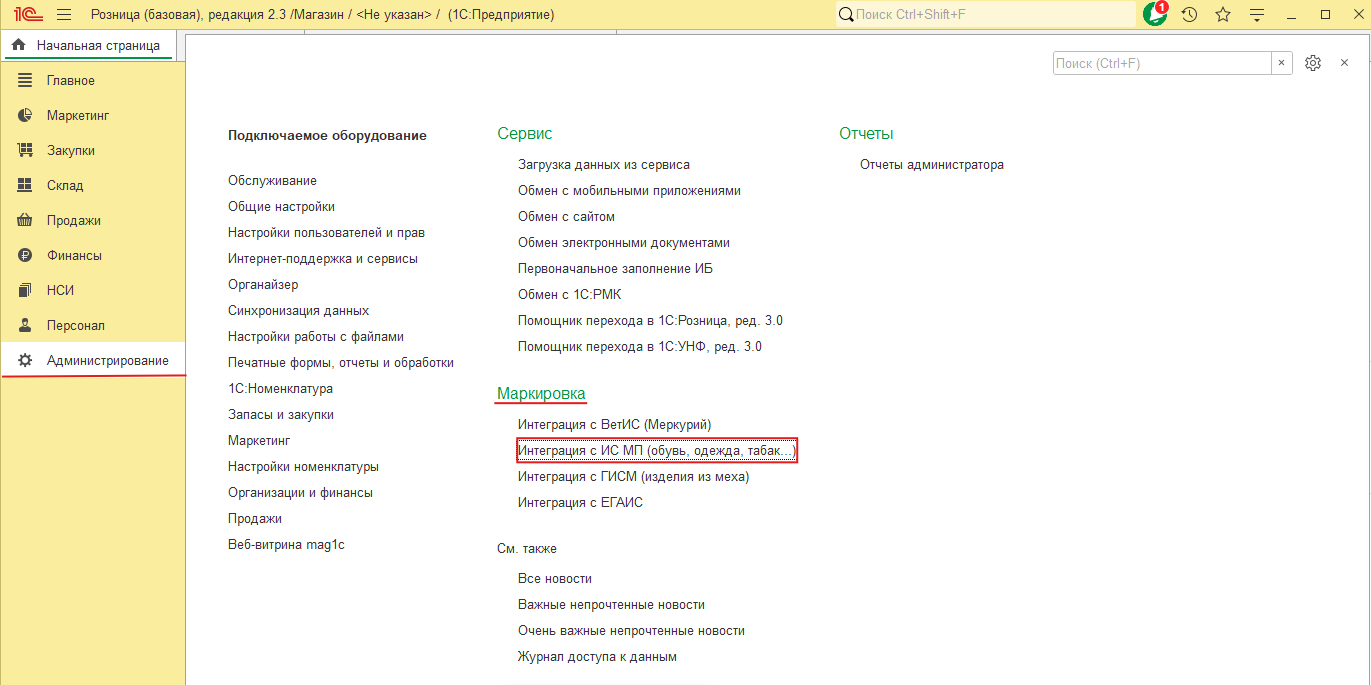Open Интернет-поддержка и сервисы
This screenshot has width=1371, height=685.
[323, 259]
